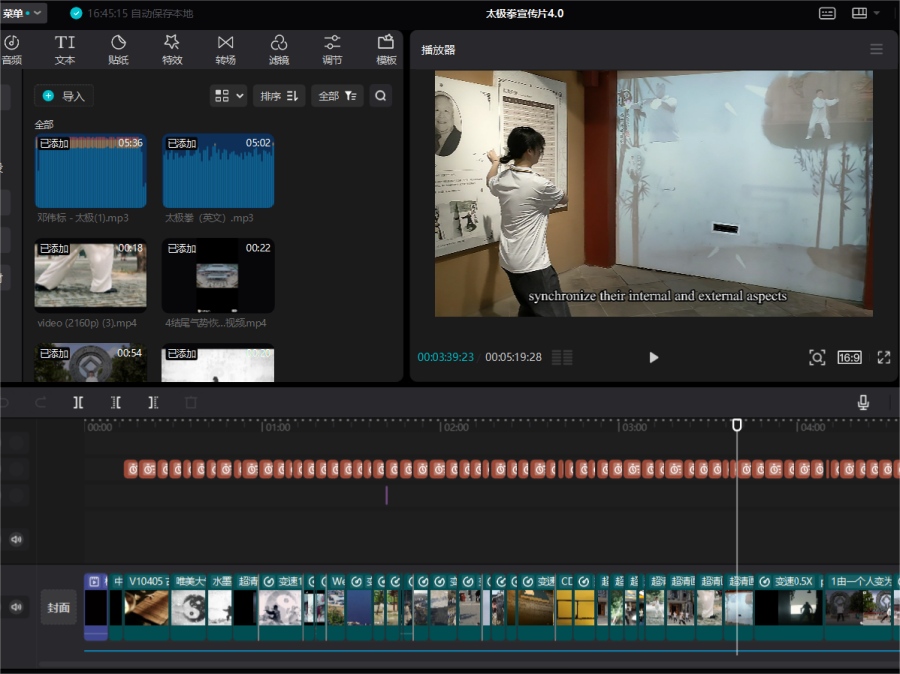Mute the main video track speaker toggle

[16, 607]
